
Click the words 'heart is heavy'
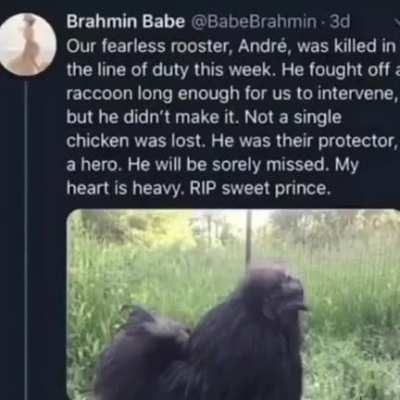click(x=125, y=189)
